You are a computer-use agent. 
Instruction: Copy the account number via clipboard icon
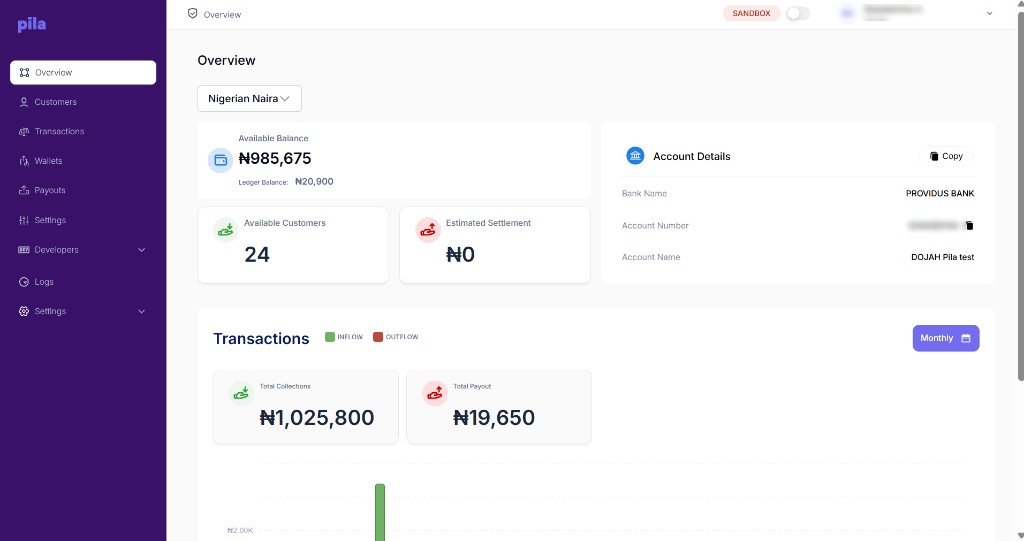pos(970,225)
